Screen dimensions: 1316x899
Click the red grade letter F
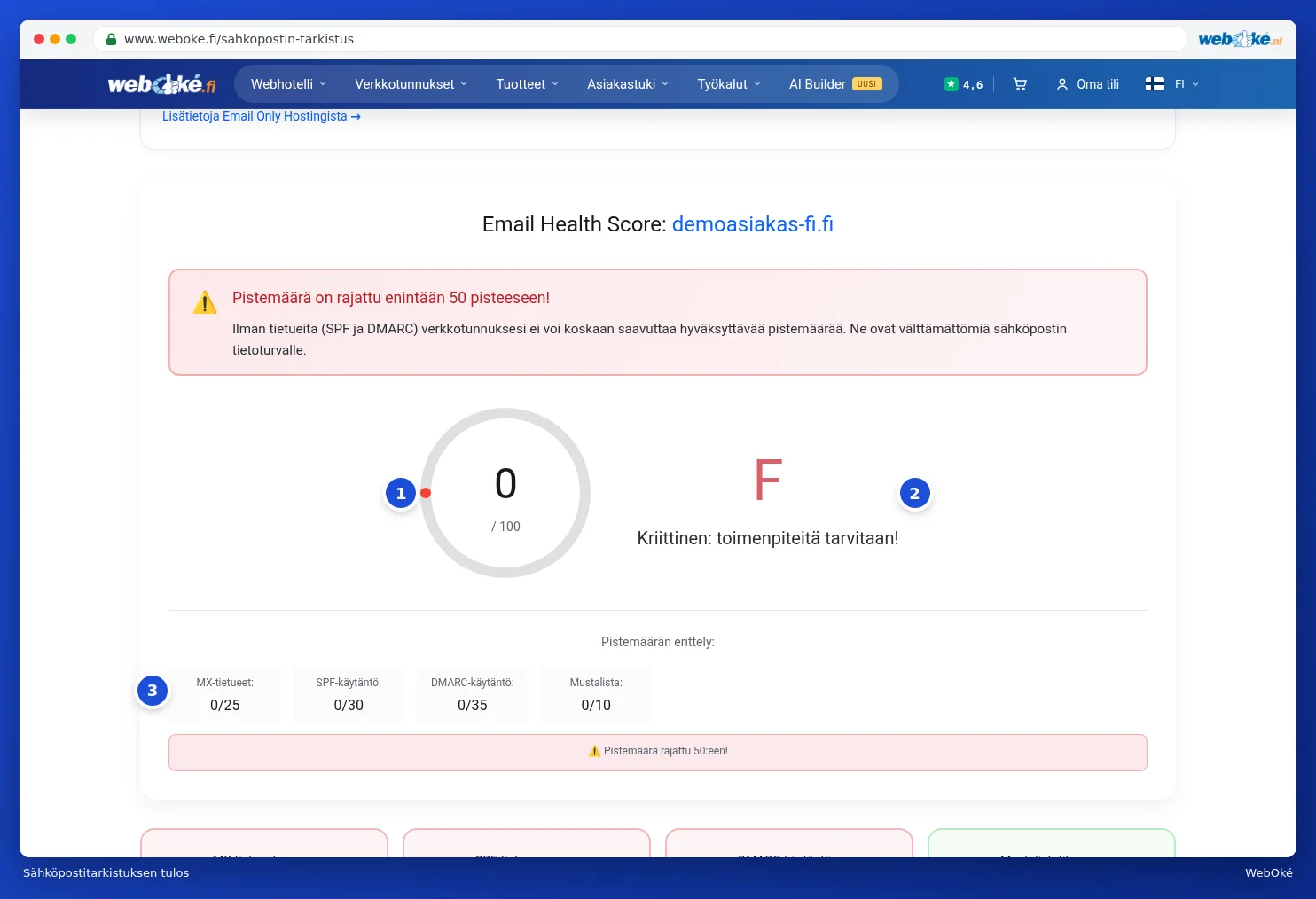tap(768, 480)
